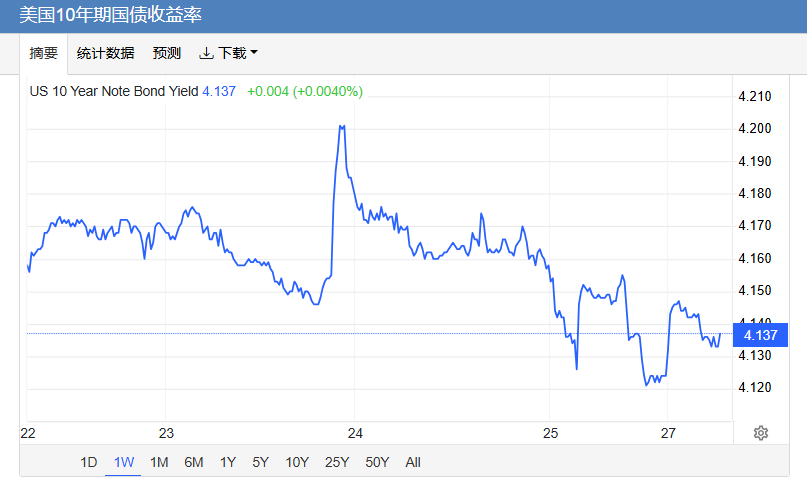Display All historical data range
The width and height of the screenshot is (807, 491).
413,462
